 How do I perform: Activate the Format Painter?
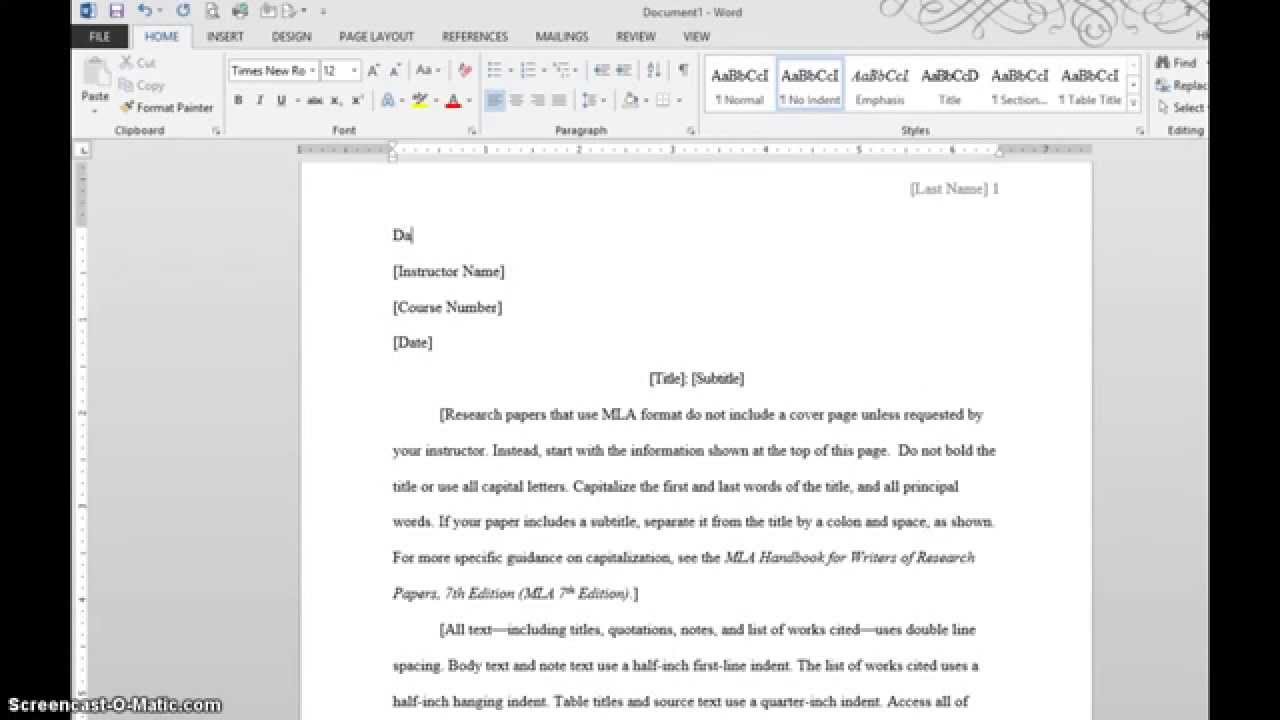click(x=166, y=107)
